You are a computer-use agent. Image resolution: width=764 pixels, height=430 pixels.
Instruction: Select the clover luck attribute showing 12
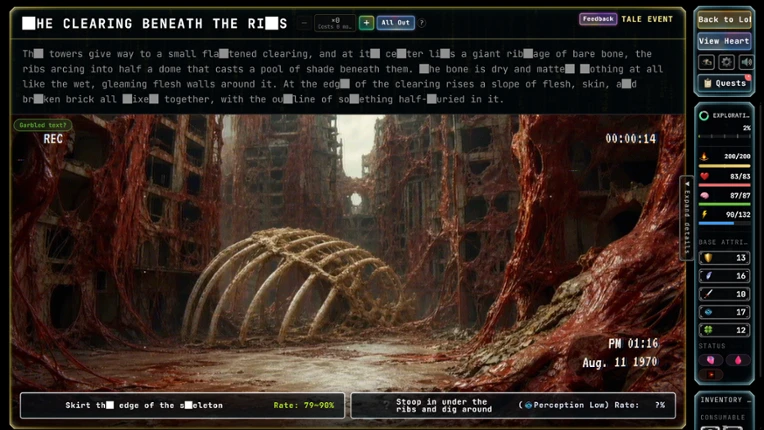724,330
